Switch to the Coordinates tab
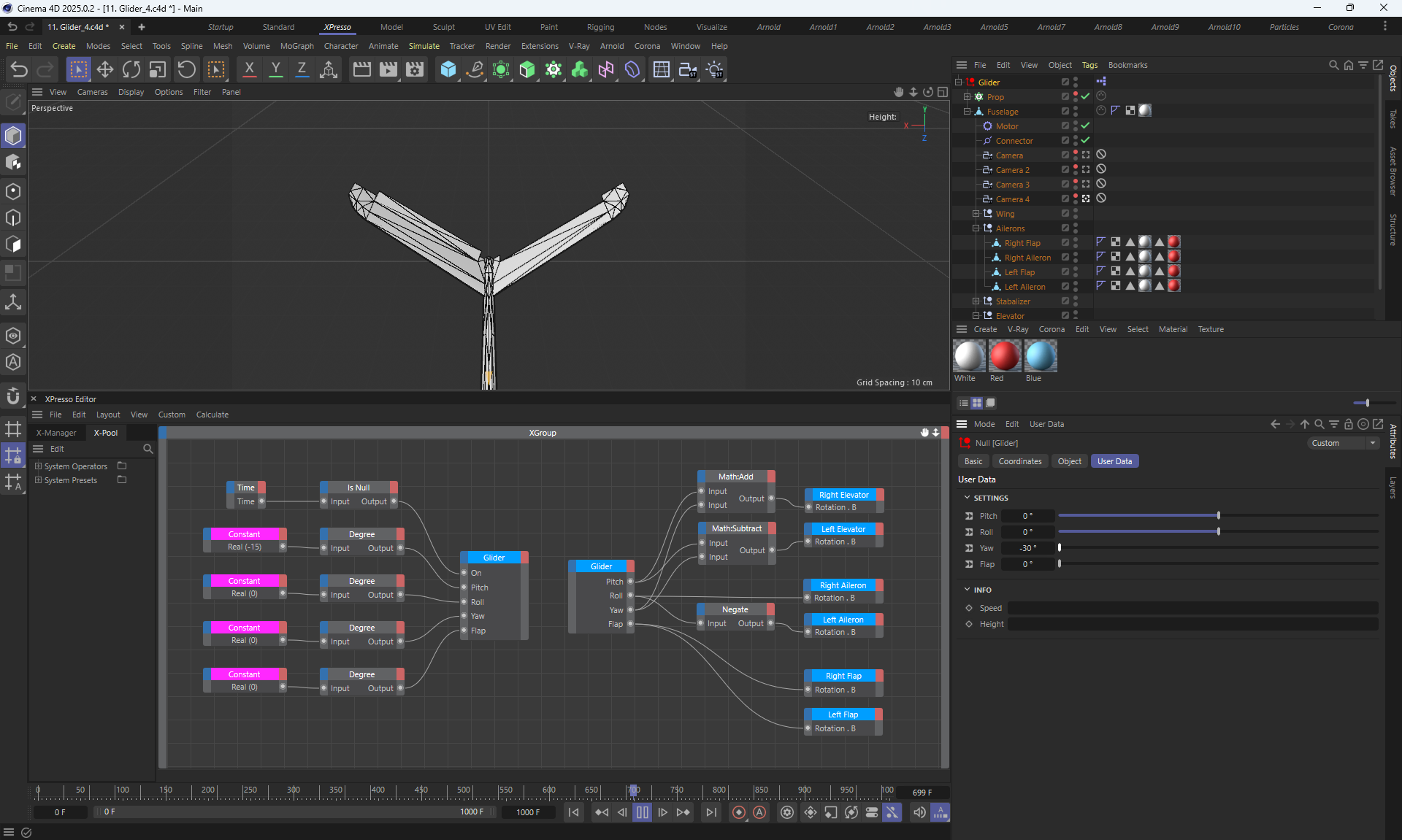The height and width of the screenshot is (840, 1402). tap(1019, 461)
